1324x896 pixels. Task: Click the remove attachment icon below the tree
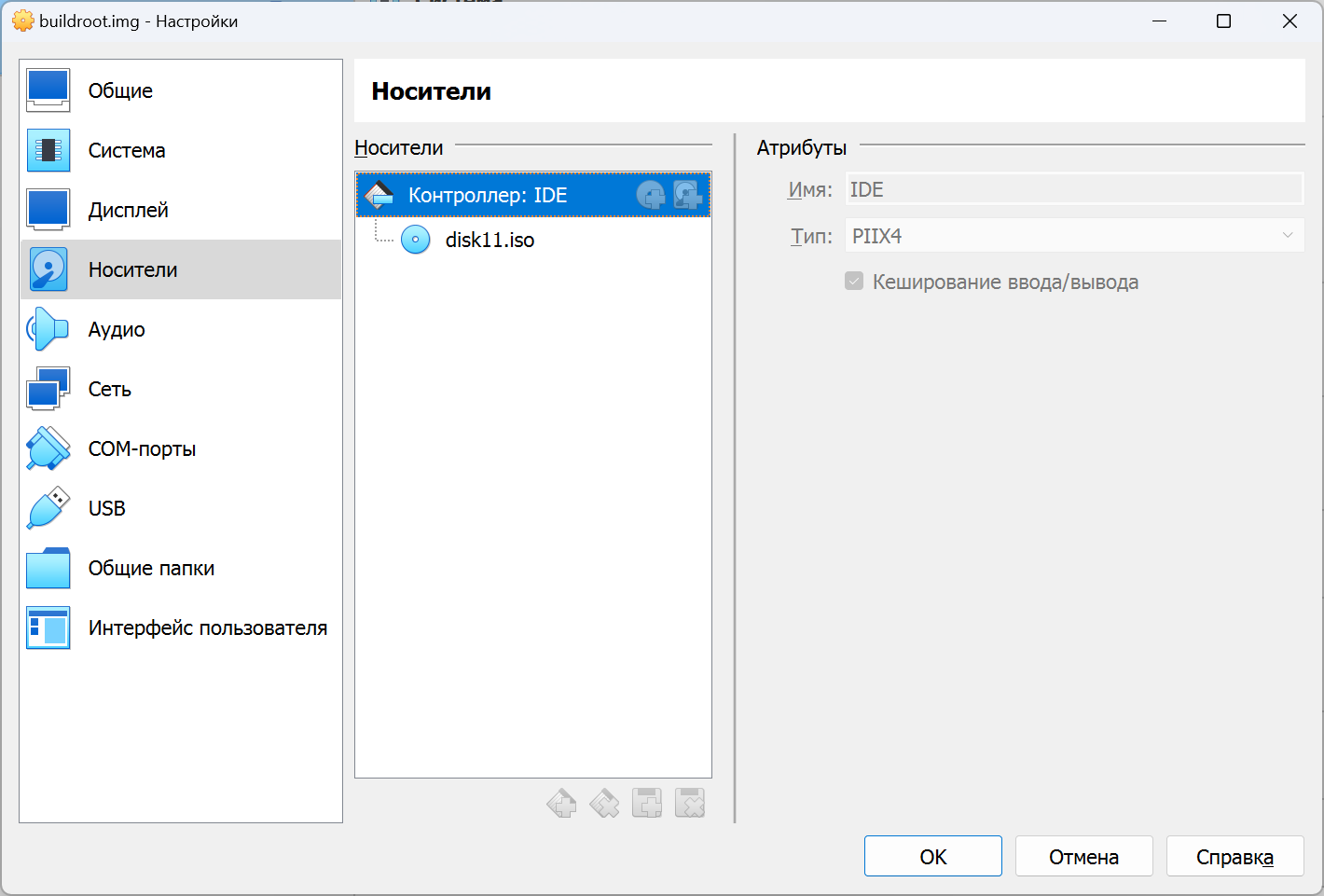coord(690,803)
